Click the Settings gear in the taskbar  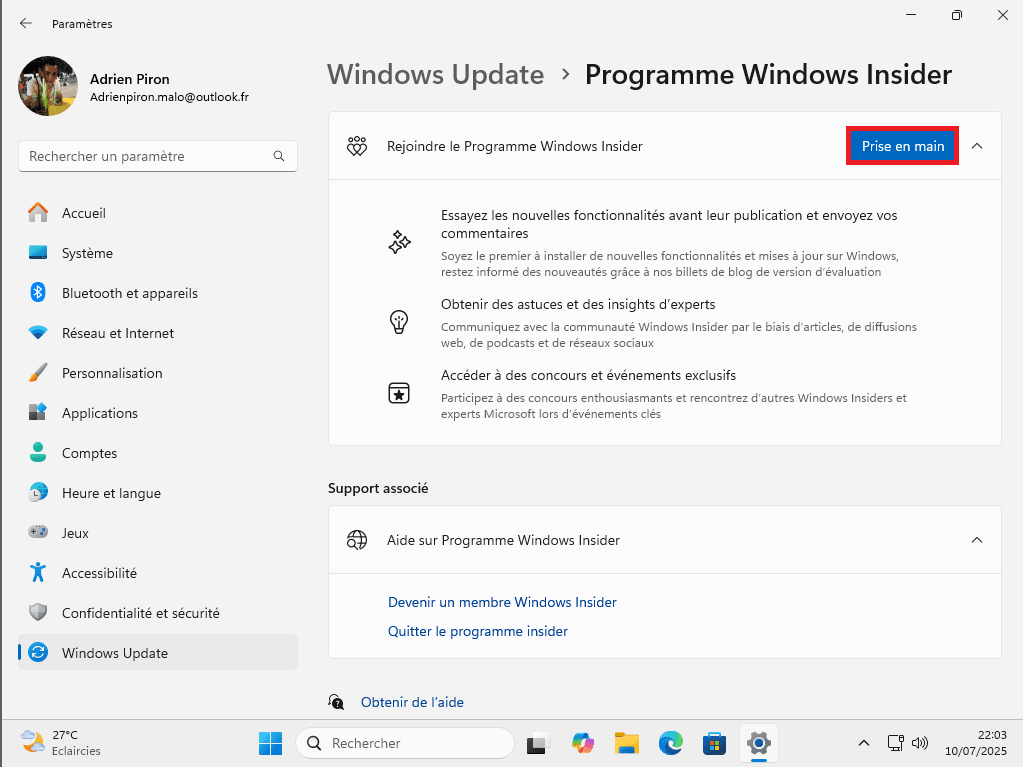[x=759, y=743]
